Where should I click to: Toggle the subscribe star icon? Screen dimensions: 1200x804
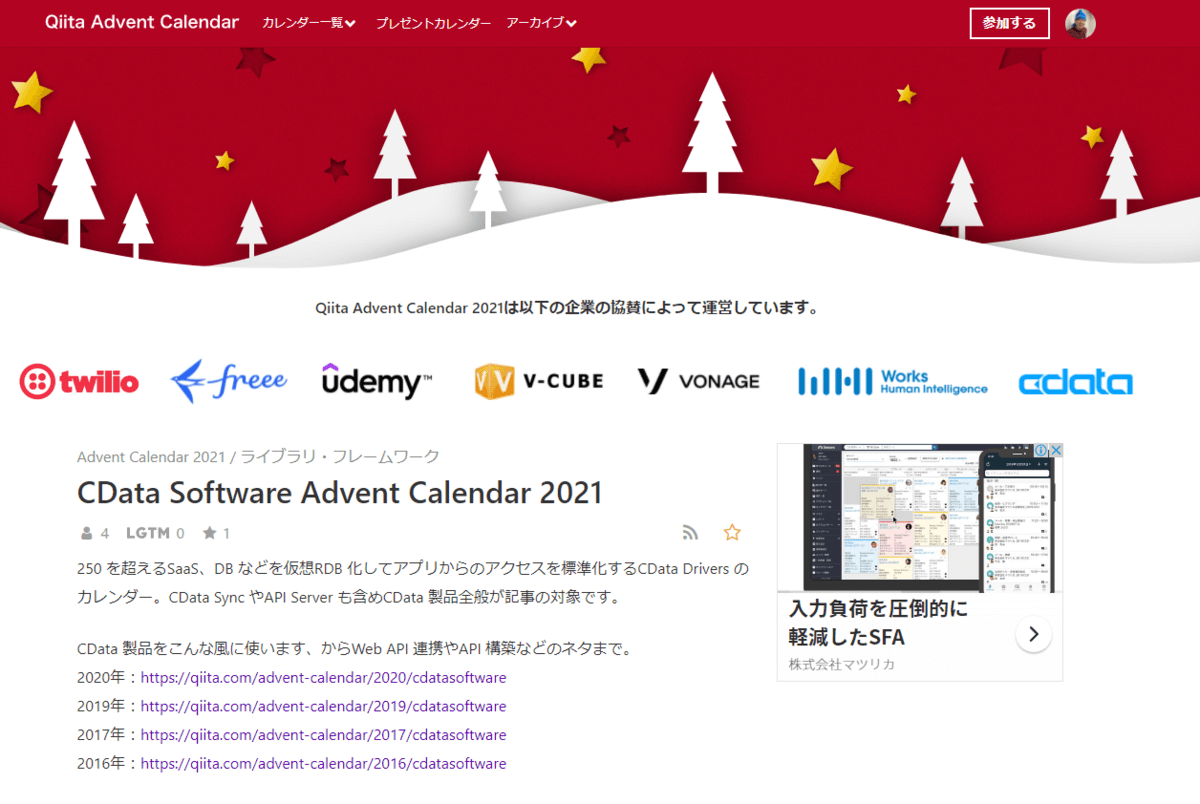click(732, 533)
